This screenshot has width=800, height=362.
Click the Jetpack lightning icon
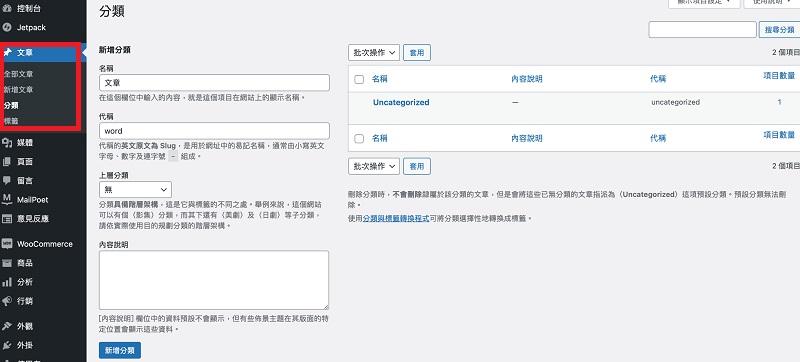[7, 28]
